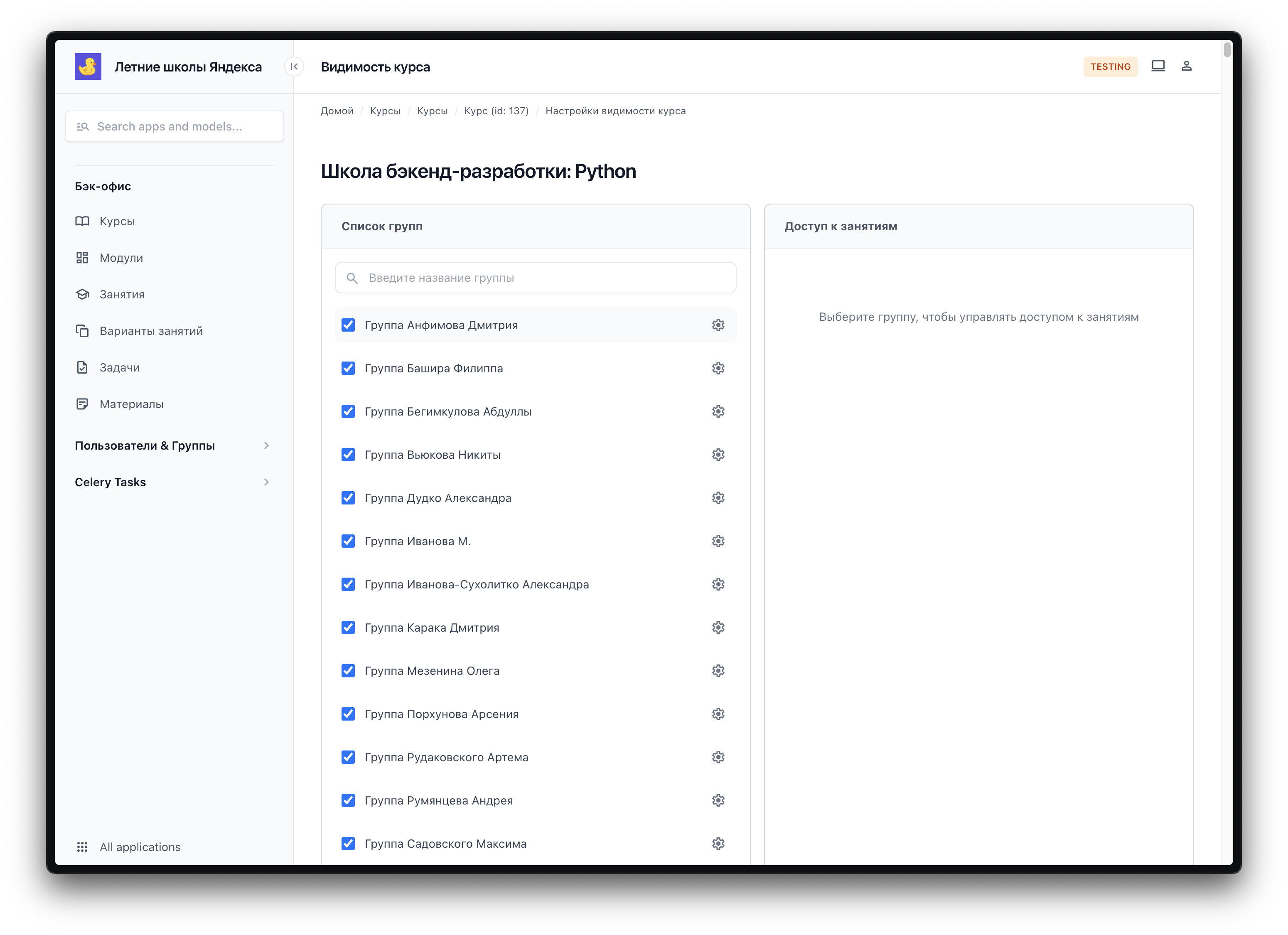Open settings gear for Группа Садовского Максима
Viewport: 1288px width, 935px height.
tap(718, 844)
